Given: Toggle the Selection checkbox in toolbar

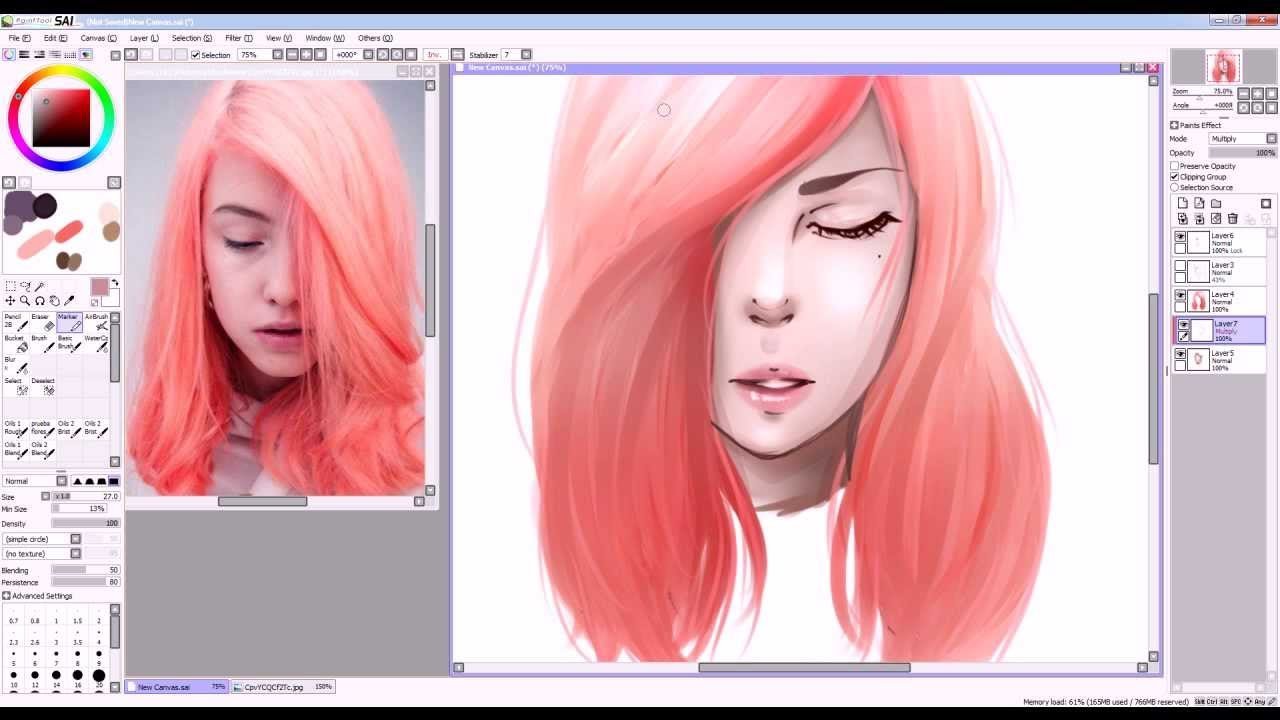Looking at the screenshot, I should (x=196, y=55).
